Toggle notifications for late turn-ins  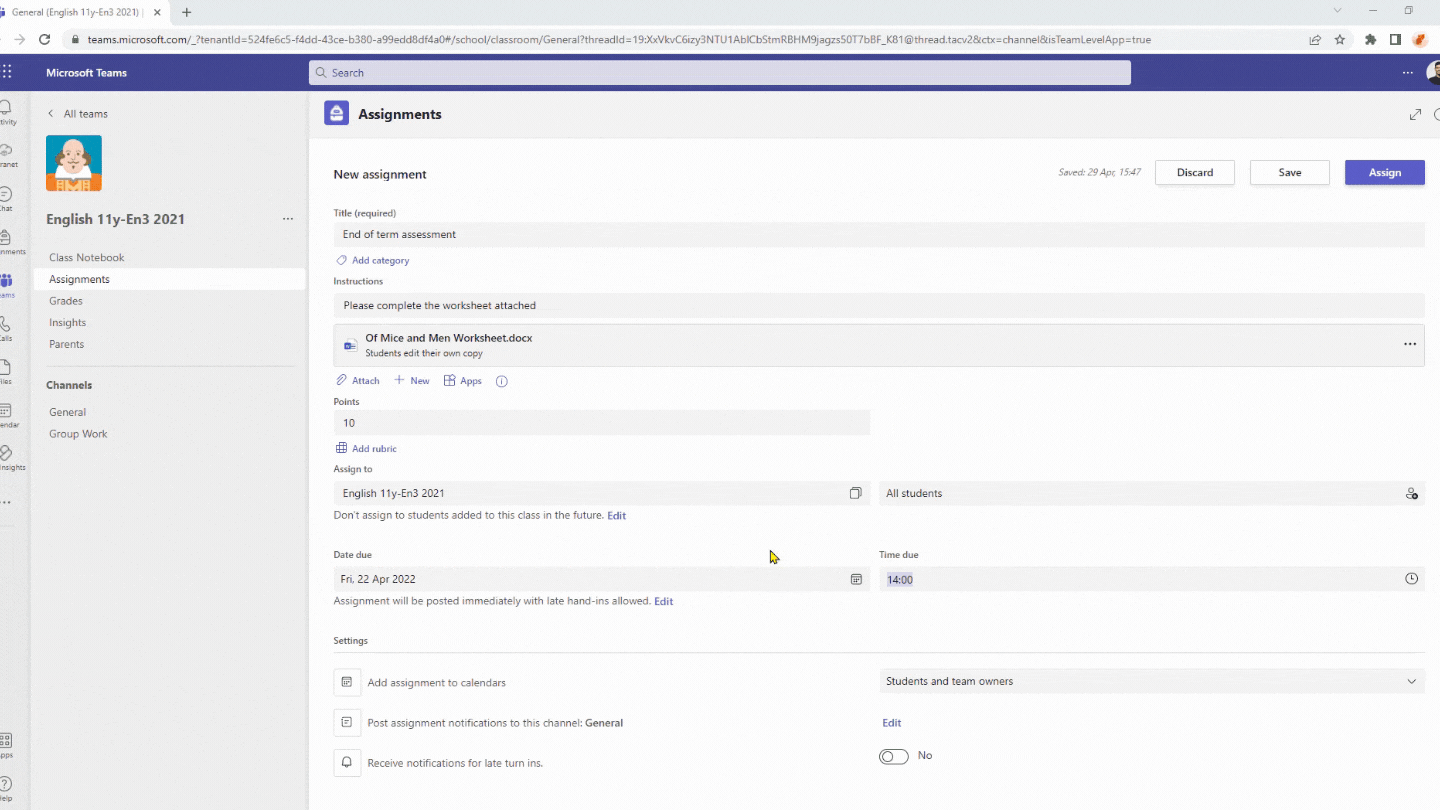[894, 757]
